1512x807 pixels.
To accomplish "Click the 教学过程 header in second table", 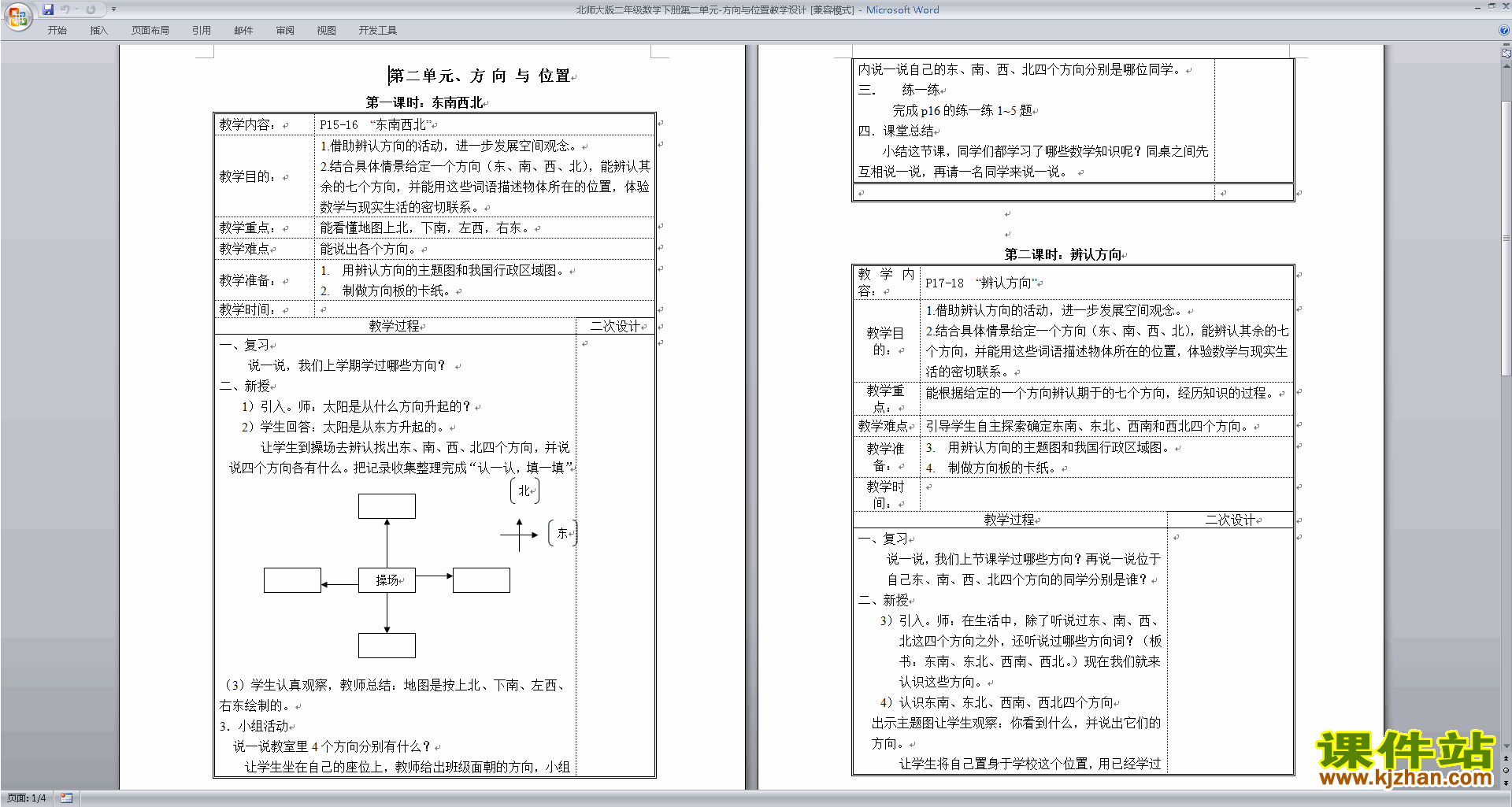I will click(1010, 520).
